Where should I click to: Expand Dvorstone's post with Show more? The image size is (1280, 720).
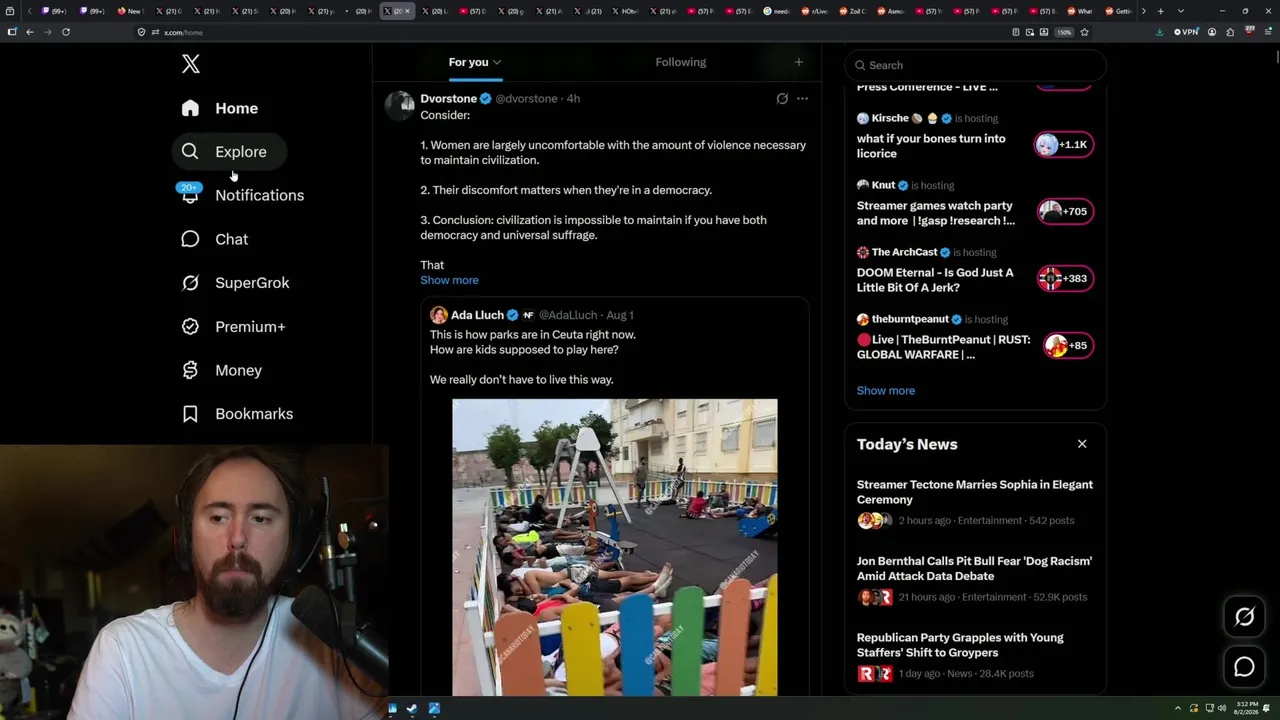(449, 280)
